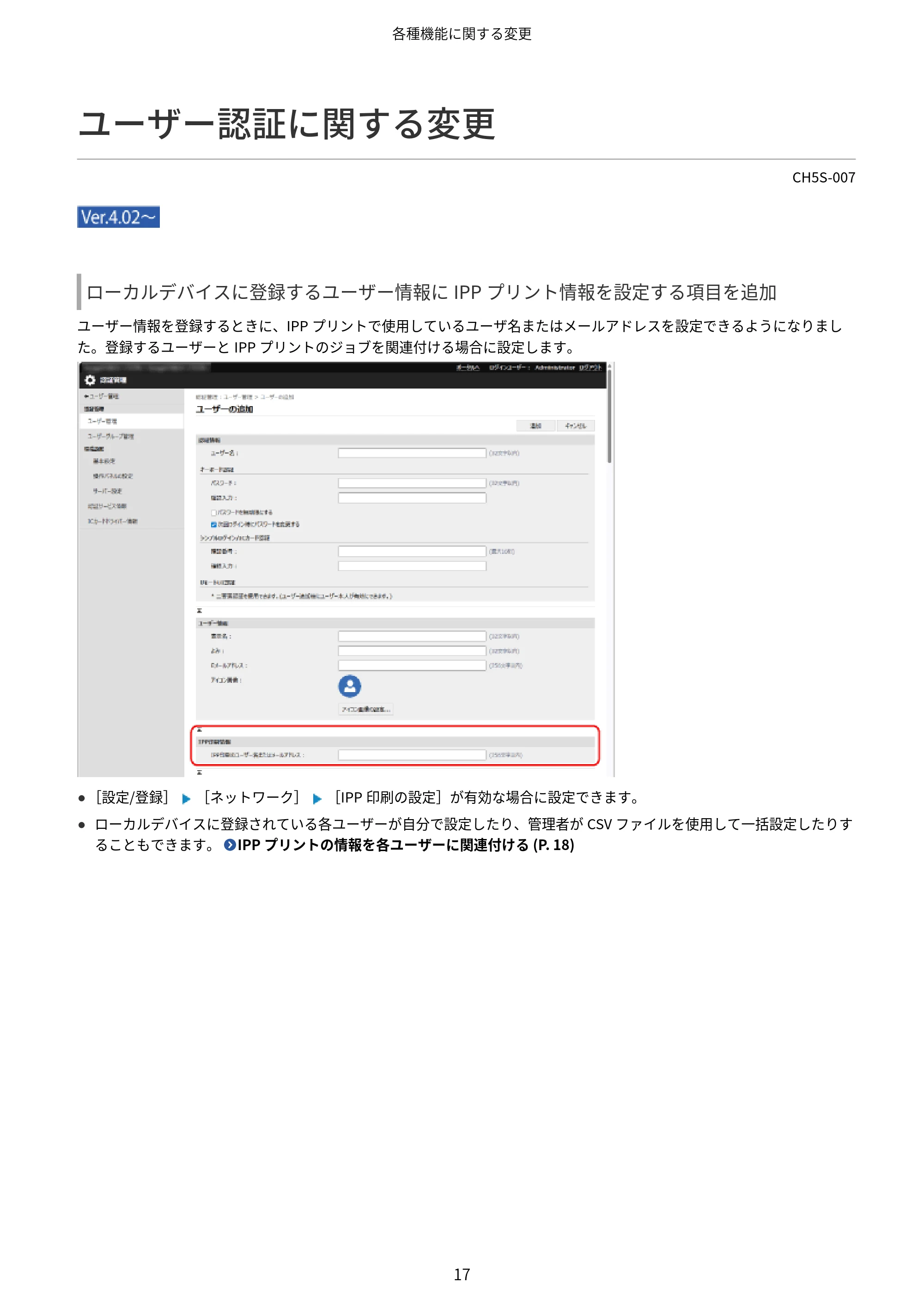This screenshot has height=1307, width=924.
Task: Focus the 表示名 input field
Action: click(412, 637)
